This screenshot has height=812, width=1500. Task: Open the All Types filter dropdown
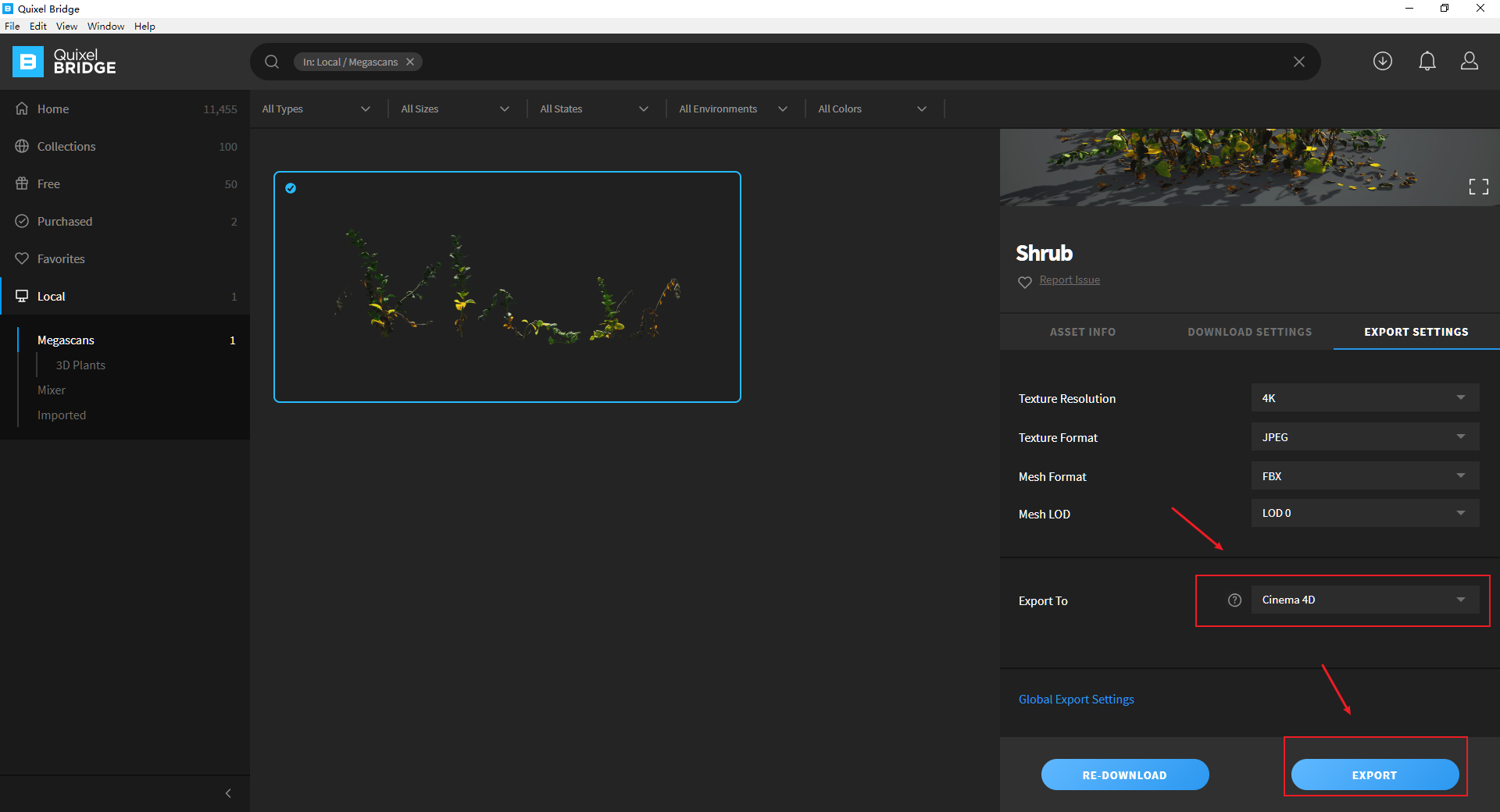click(x=316, y=109)
